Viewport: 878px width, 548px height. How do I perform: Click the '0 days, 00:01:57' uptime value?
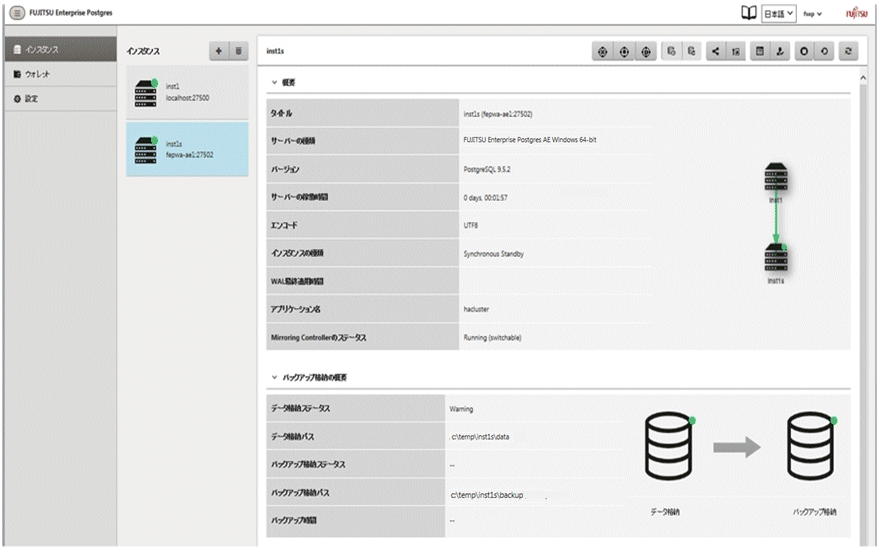pos(485,198)
